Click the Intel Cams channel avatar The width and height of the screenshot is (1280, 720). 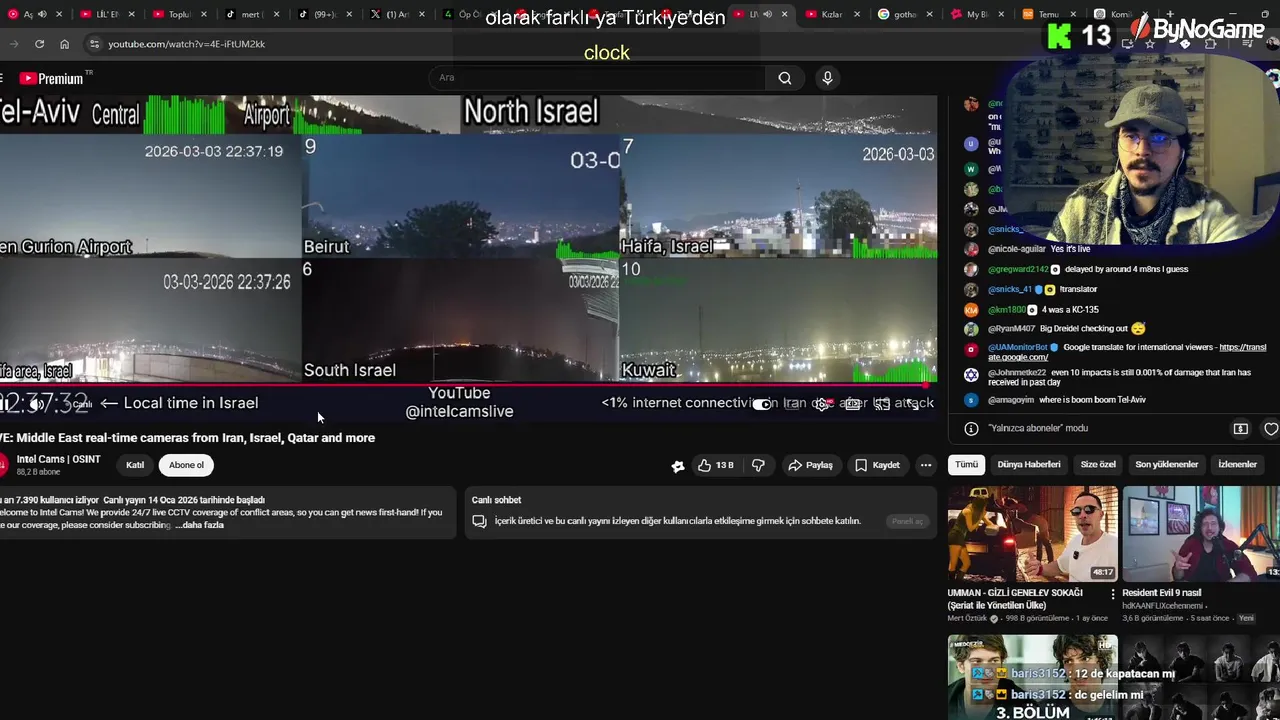[3, 465]
